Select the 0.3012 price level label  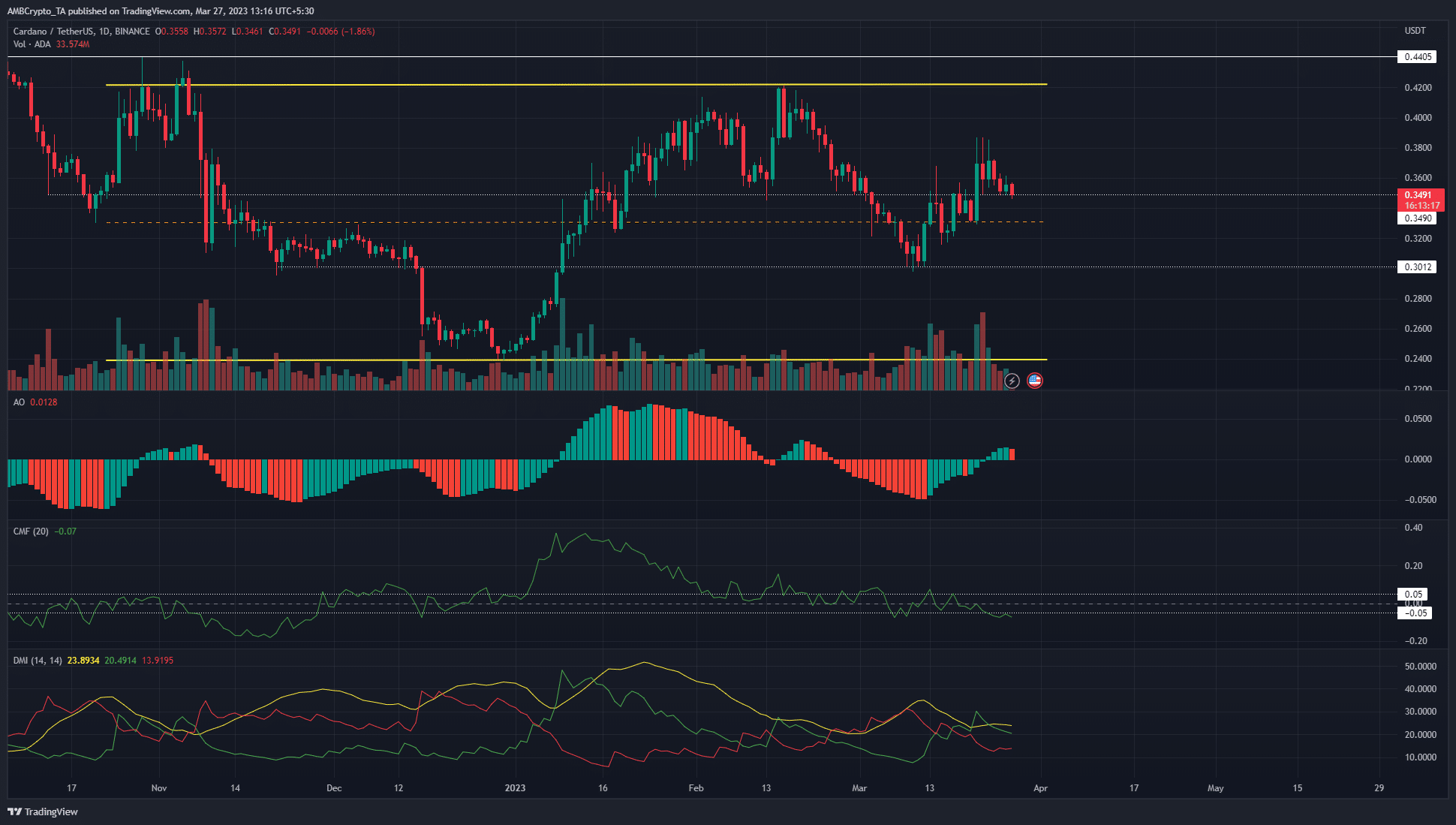1418,266
